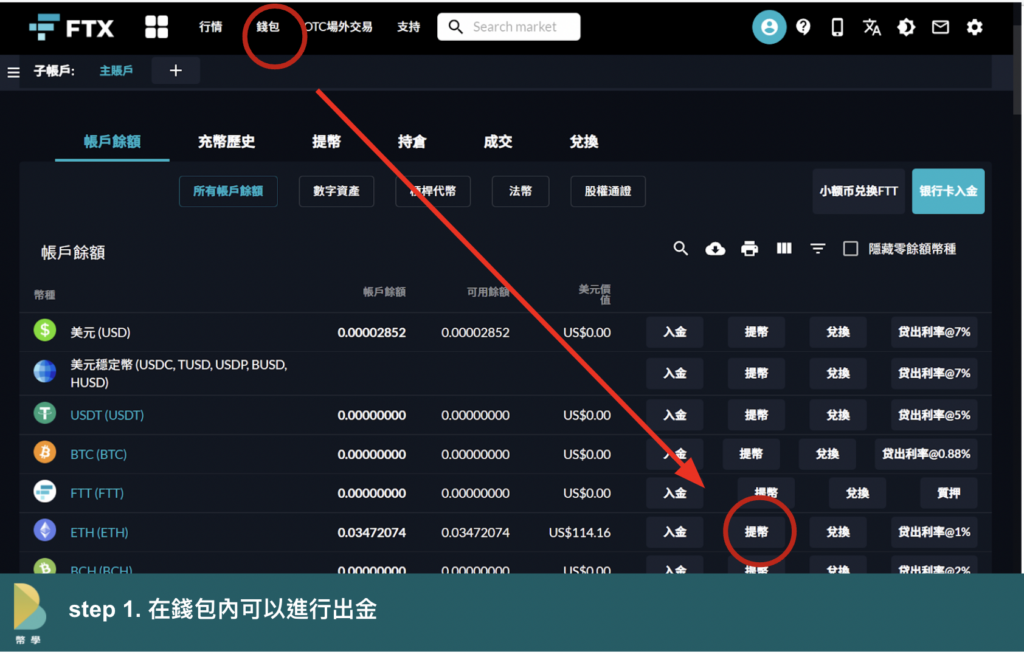Click the columns layout icon
Image resolution: width=1024 pixels, height=654 pixels.
(784, 248)
